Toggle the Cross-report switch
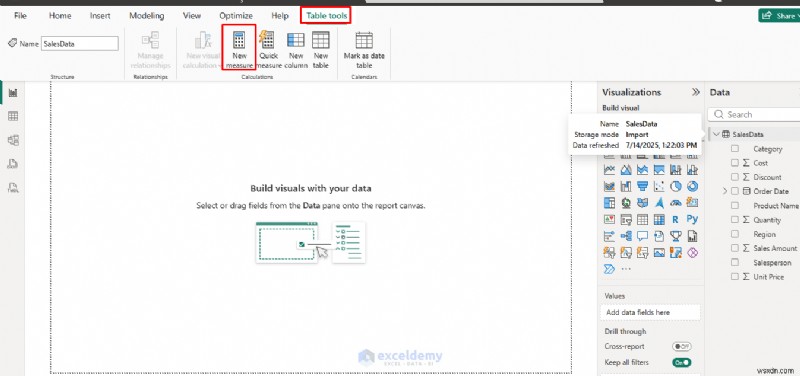800x376 pixels. [682, 346]
